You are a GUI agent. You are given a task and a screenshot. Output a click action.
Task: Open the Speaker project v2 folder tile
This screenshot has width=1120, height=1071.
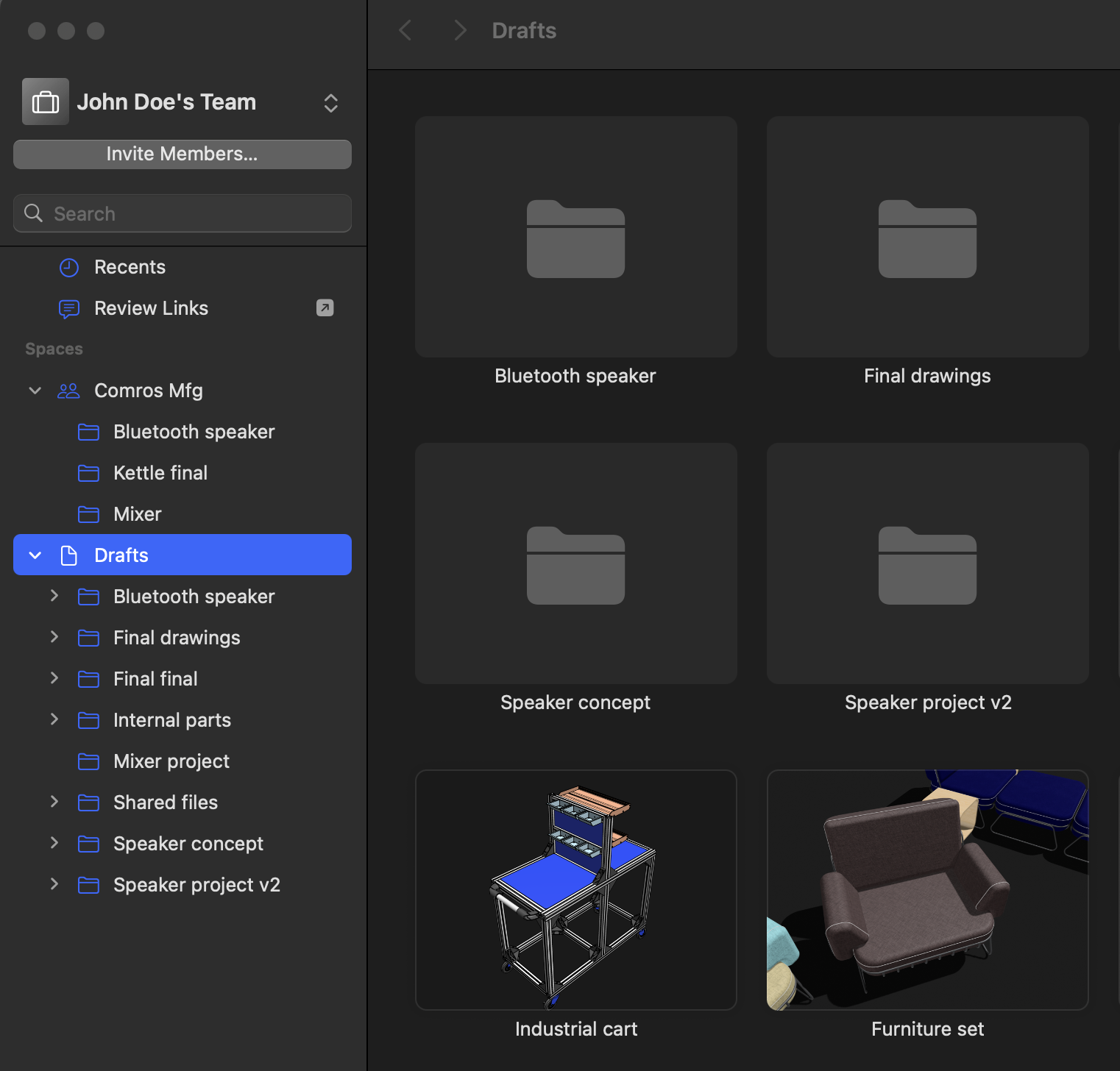tap(928, 563)
